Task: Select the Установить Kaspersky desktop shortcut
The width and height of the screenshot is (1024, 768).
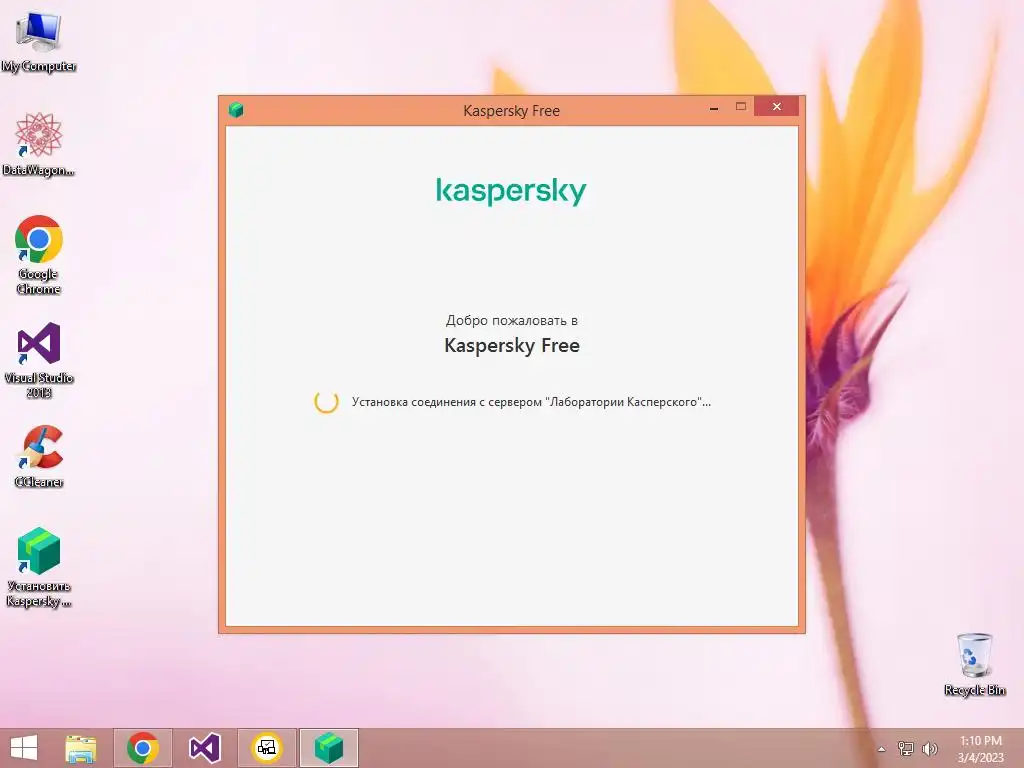Action: (39, 567)
